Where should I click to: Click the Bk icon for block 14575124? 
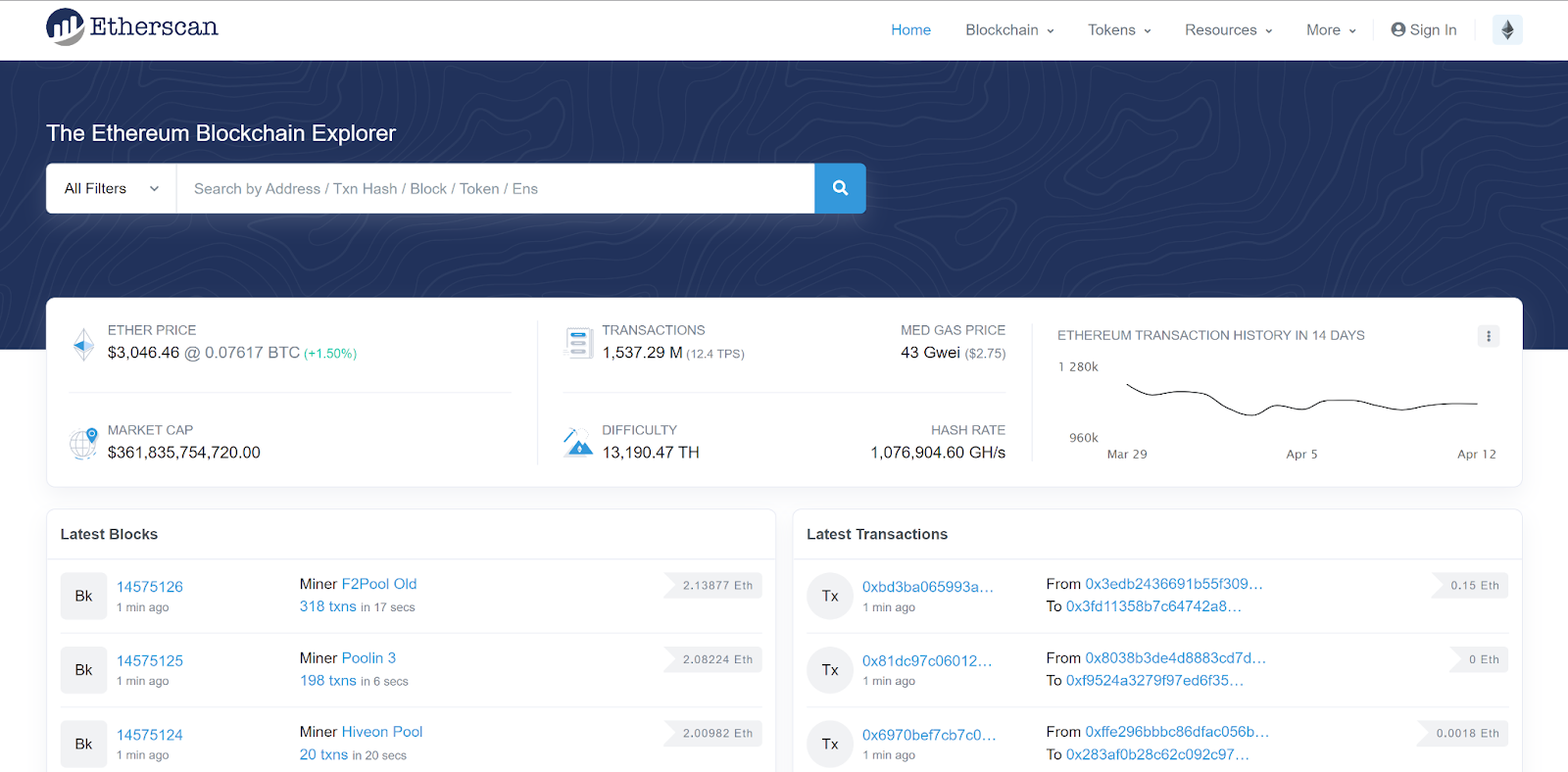pyautogui.click(x=83, y=744)
